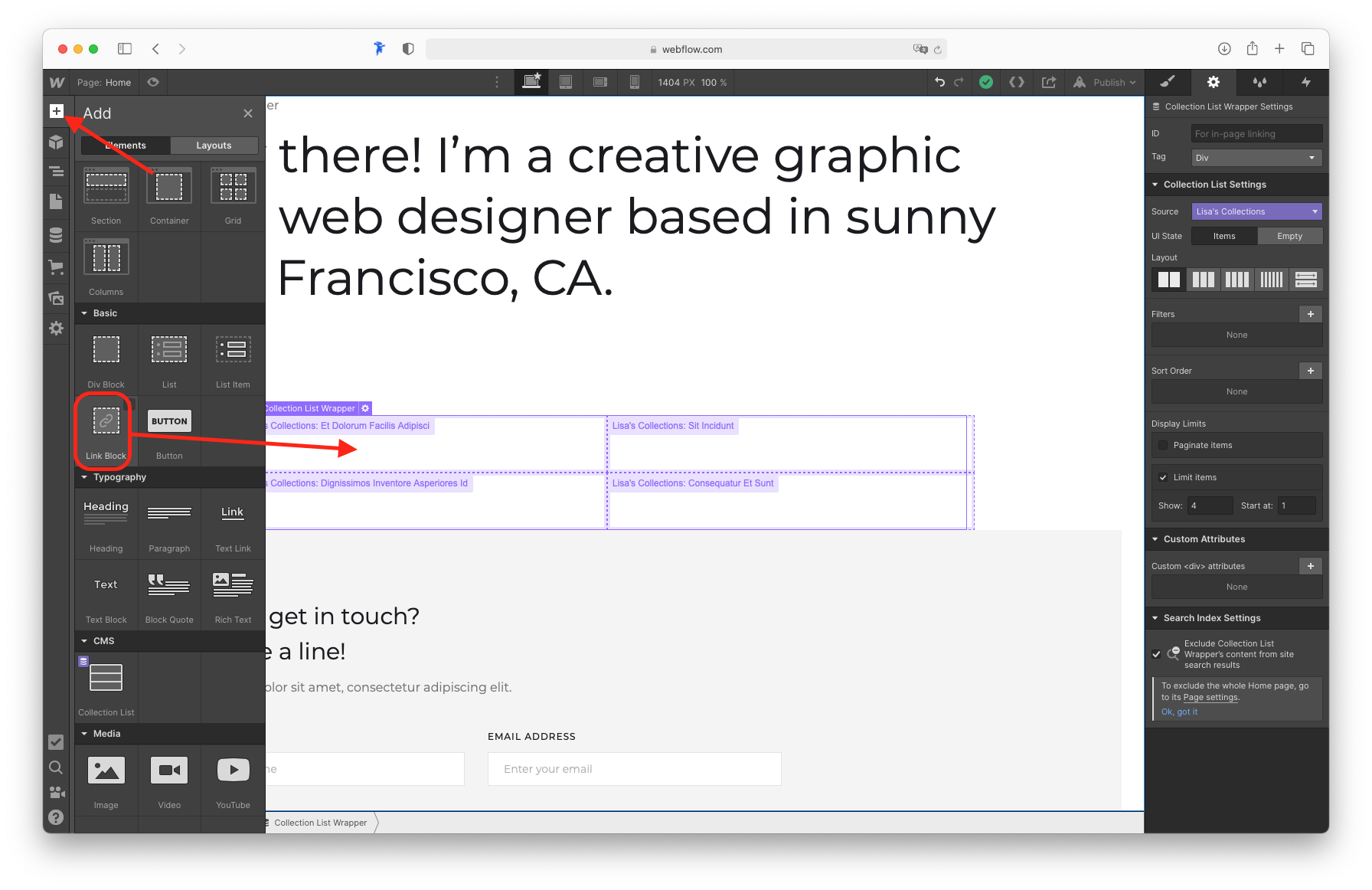Select the Empty UI state
The image size is (1372, 890).
(1290, 236)
